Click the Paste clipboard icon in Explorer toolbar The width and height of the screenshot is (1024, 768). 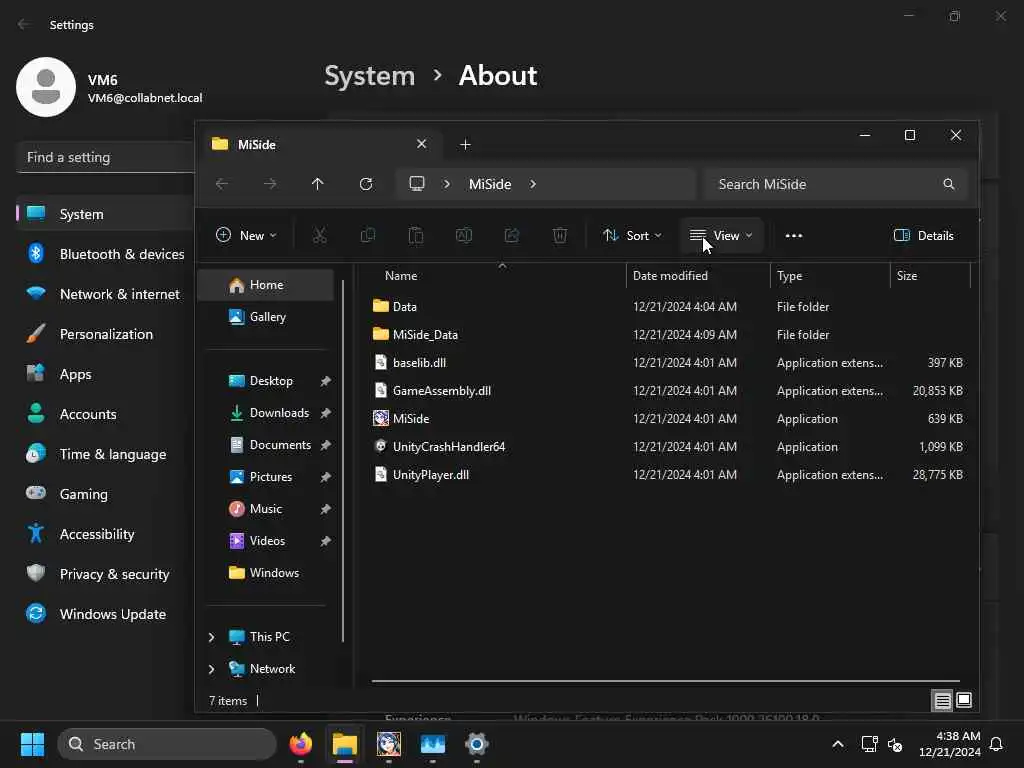415,236
